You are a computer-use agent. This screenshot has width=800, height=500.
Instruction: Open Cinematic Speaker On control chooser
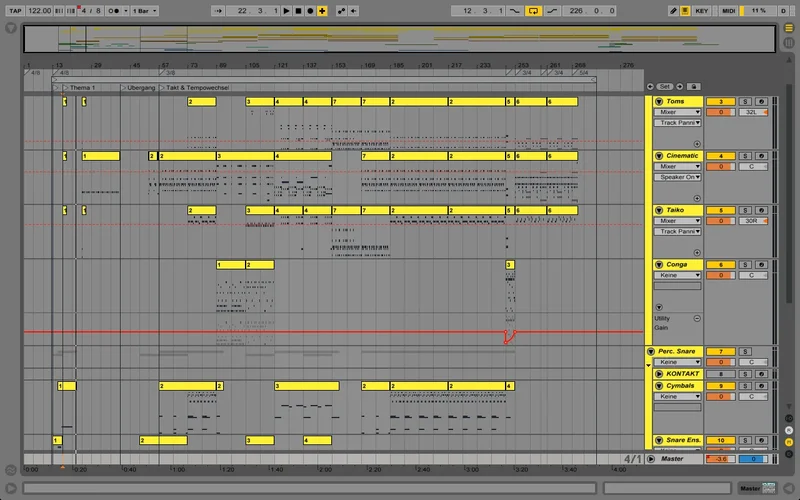(678, 177)
